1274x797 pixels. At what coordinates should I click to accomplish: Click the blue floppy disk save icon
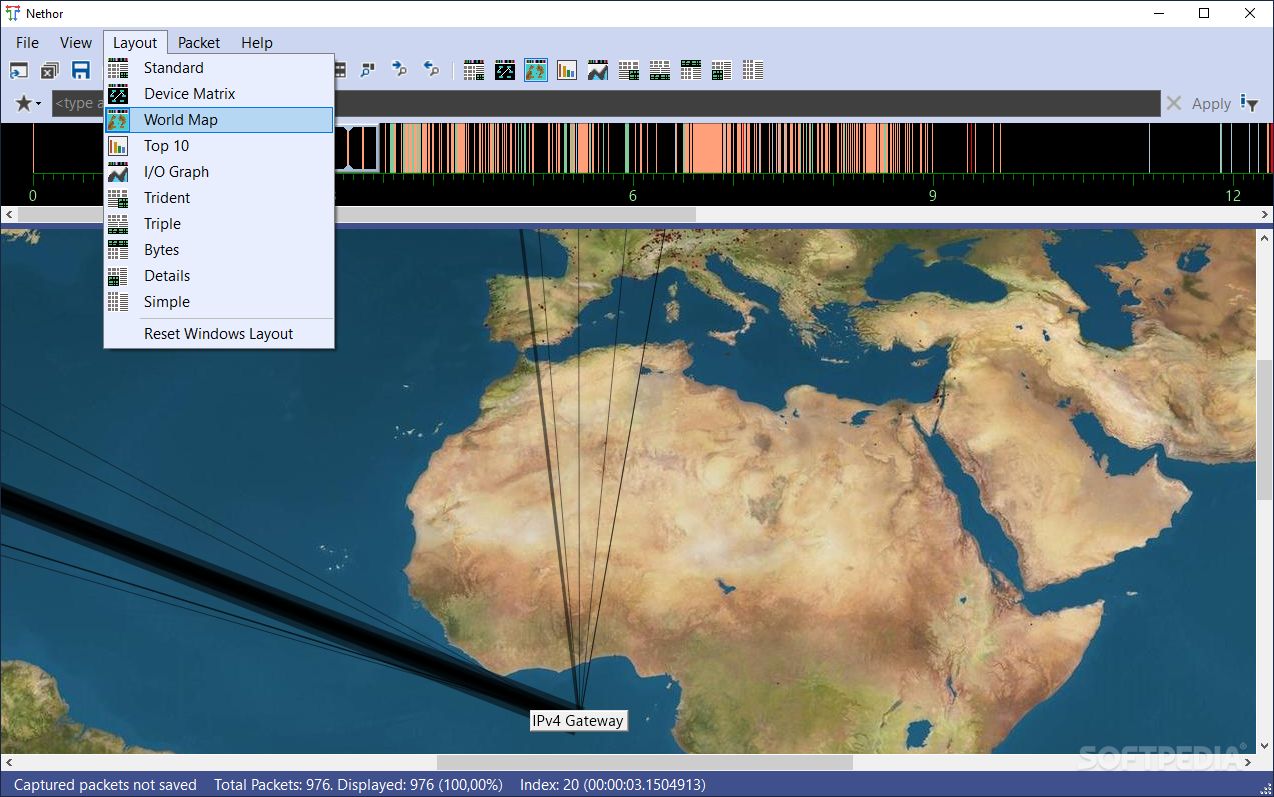pos(81,70)
